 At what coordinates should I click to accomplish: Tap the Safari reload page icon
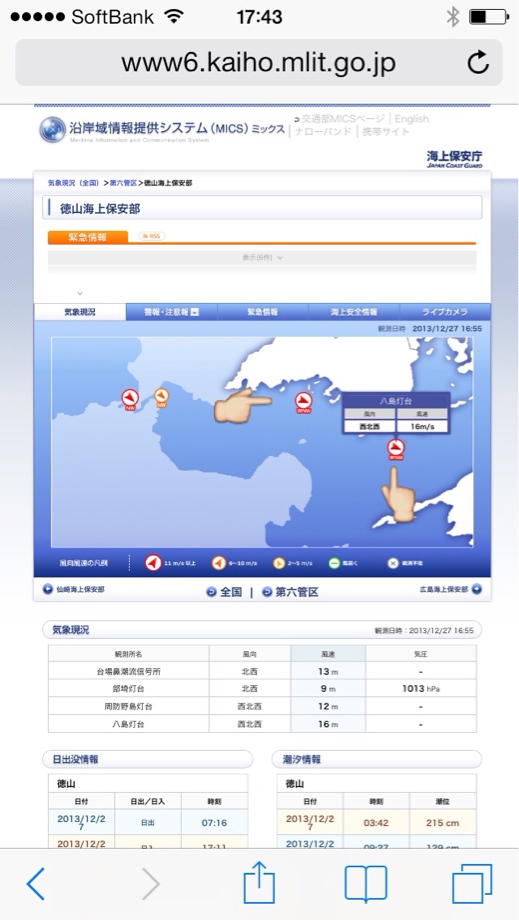click(478, 62)
